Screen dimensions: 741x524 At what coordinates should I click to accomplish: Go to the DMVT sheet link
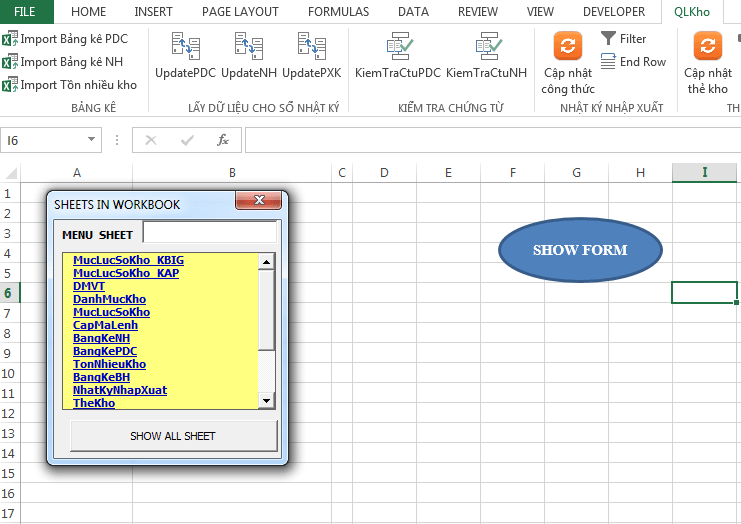tap(89, 286)
